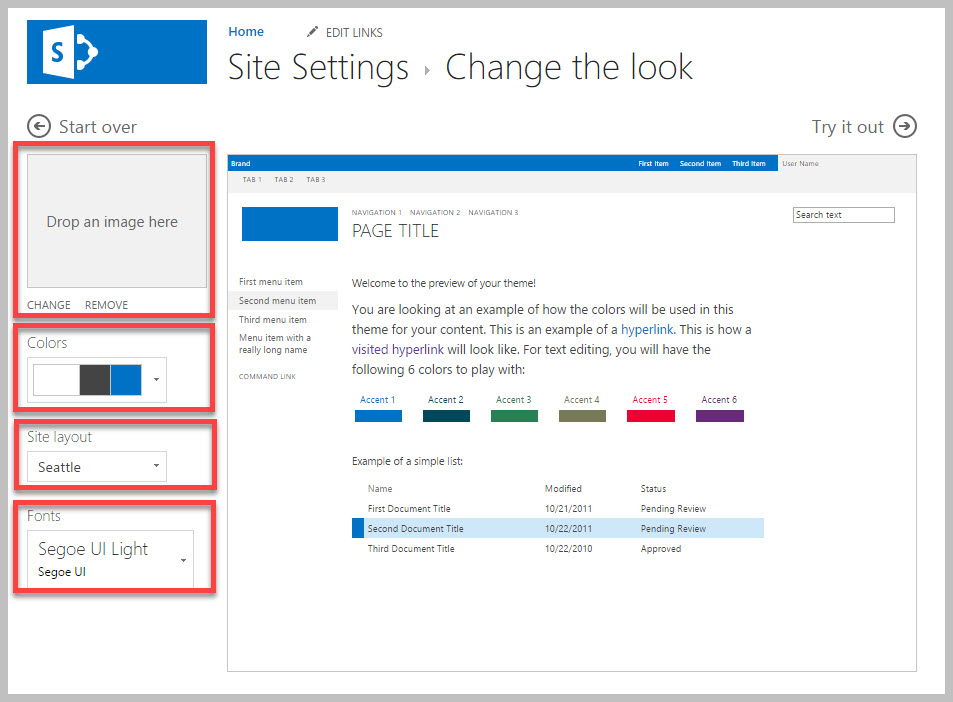
Task: Click the Start over back arrow icon
Action: [x=38, y=126]
